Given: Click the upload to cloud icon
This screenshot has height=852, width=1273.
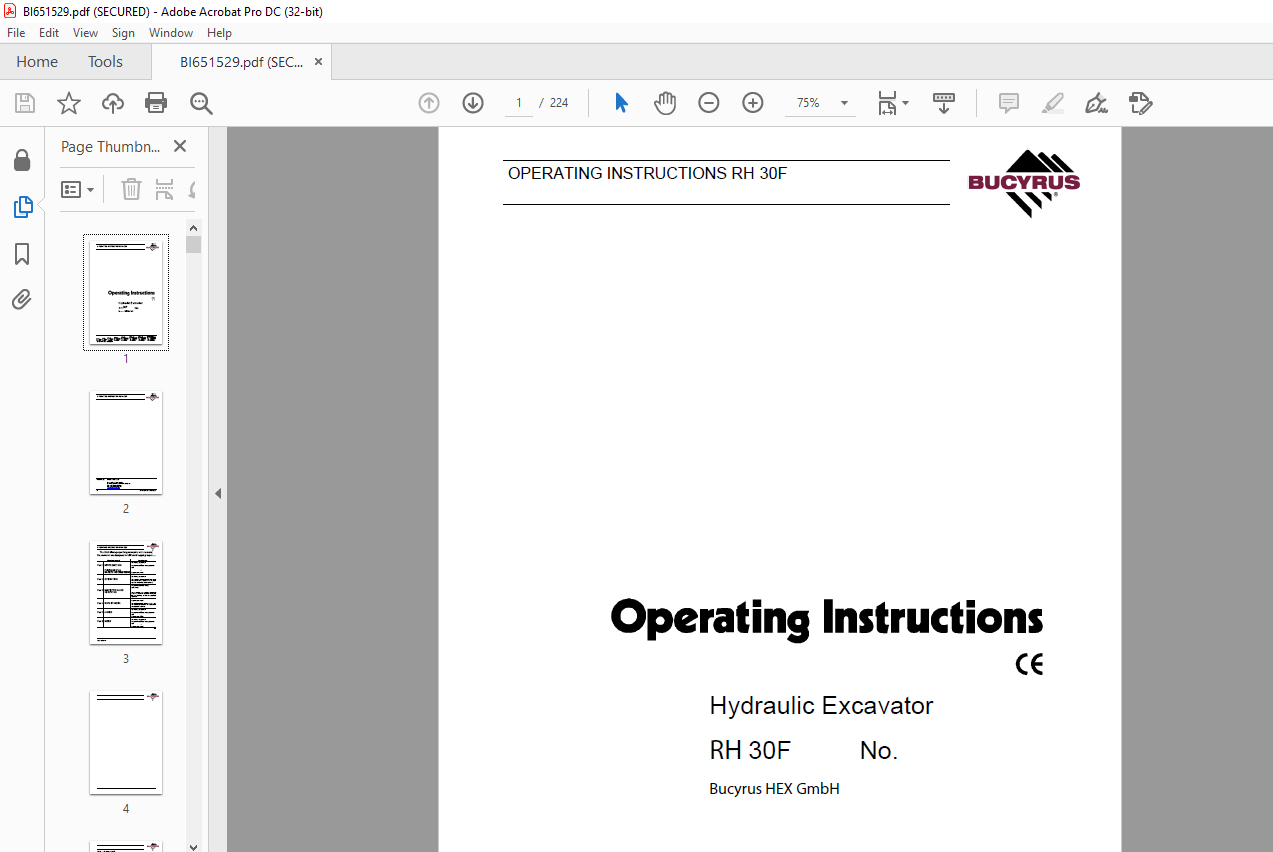Looking at the screenshot, I should tap(113, 103).
